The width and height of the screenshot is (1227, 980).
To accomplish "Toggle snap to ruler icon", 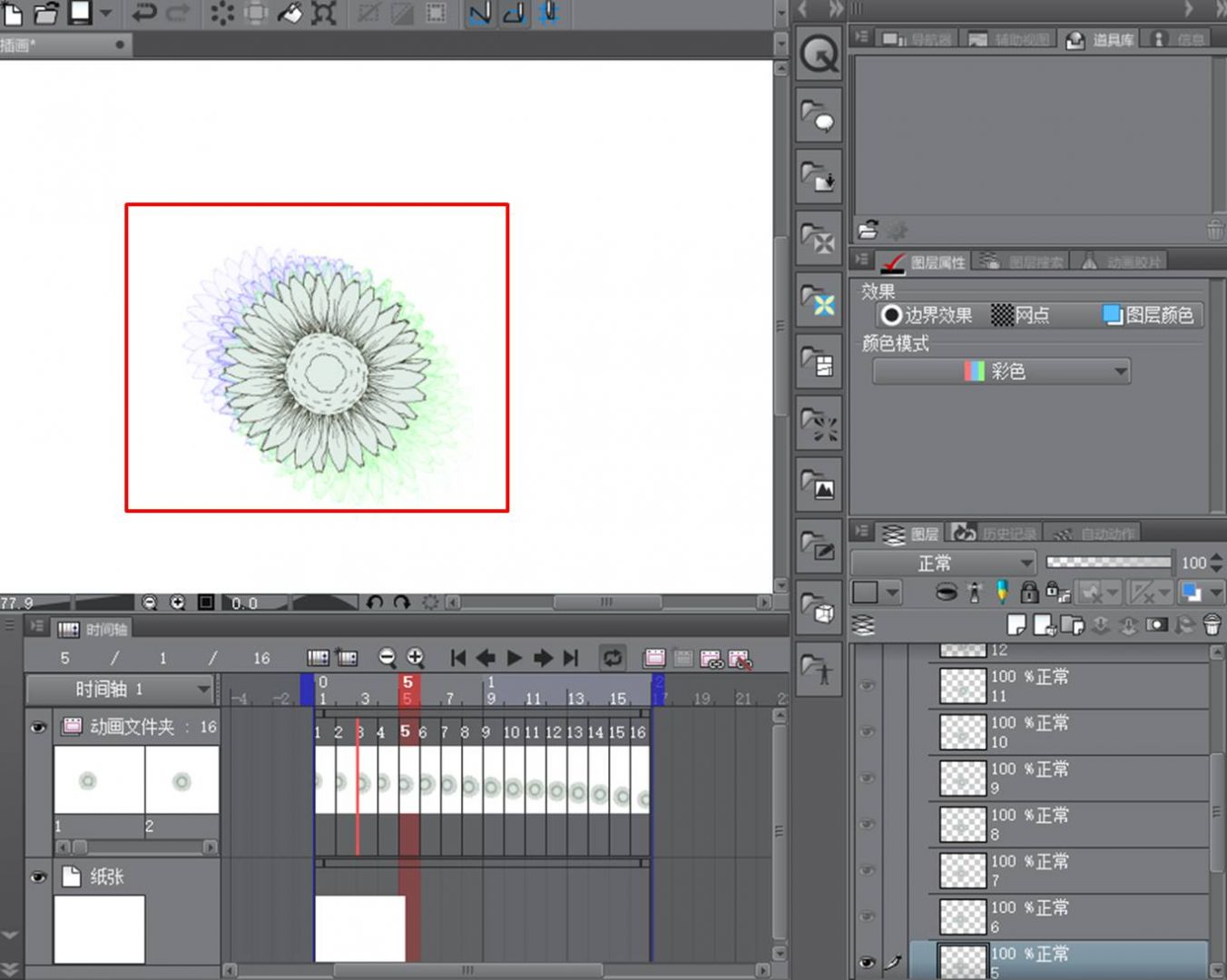I will [x=480, y=13].
